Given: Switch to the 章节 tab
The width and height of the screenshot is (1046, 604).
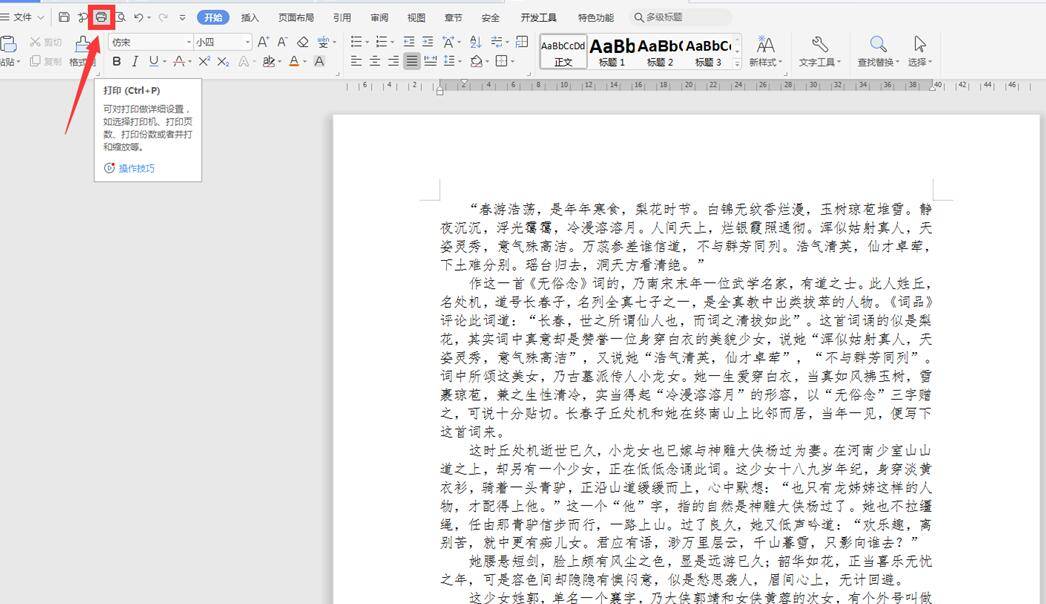Looking at the screenshot, I should click(x=453, y=17).
